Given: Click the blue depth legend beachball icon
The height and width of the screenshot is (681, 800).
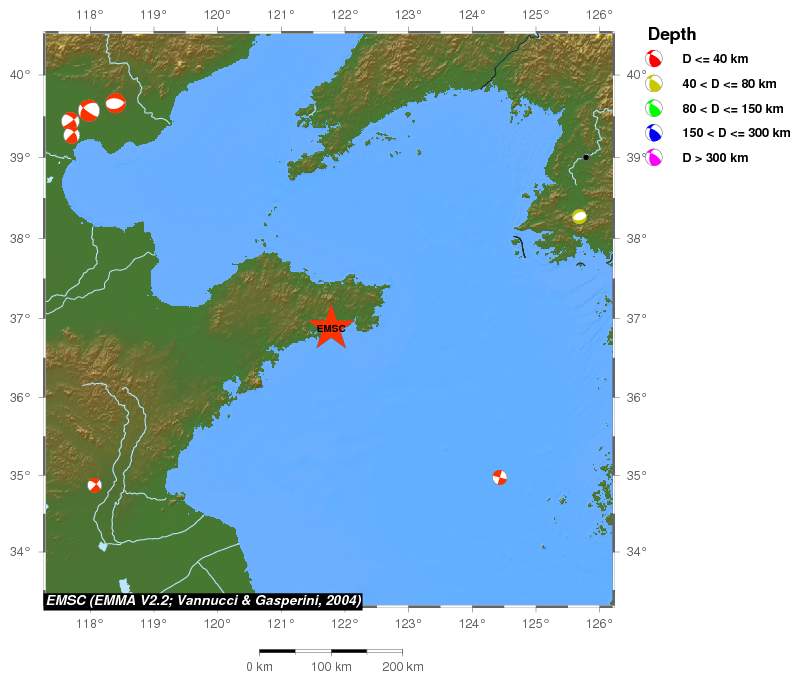Looking at the screenshot, I should click(654, 133).
